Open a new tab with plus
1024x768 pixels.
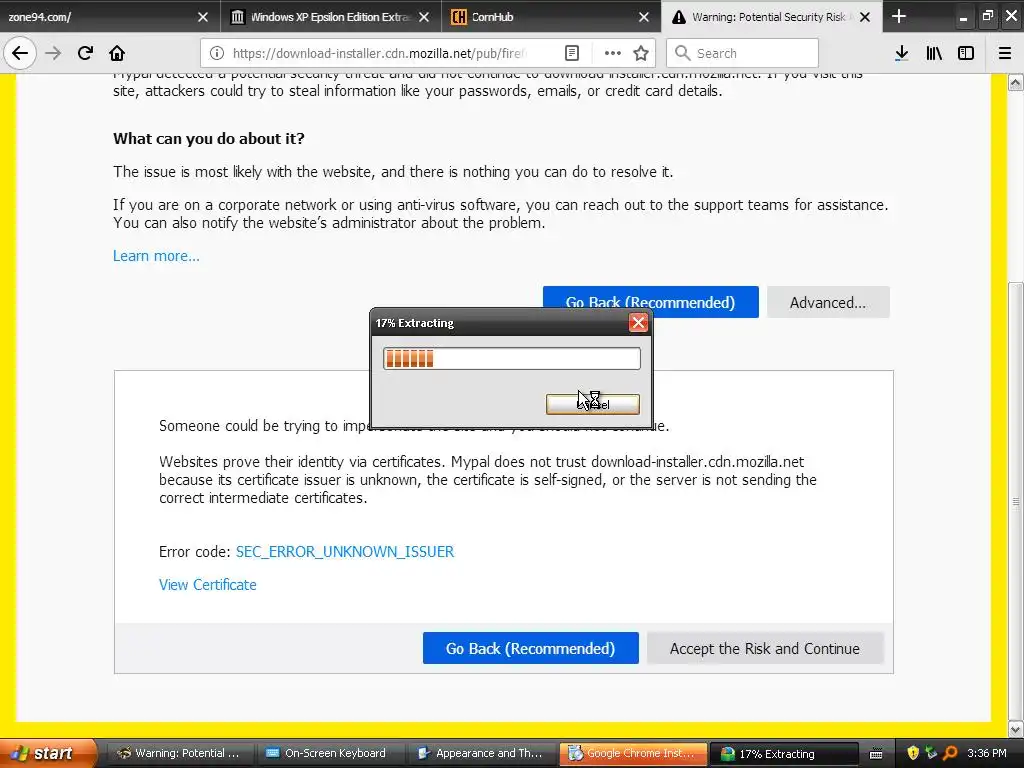point(899,16)
